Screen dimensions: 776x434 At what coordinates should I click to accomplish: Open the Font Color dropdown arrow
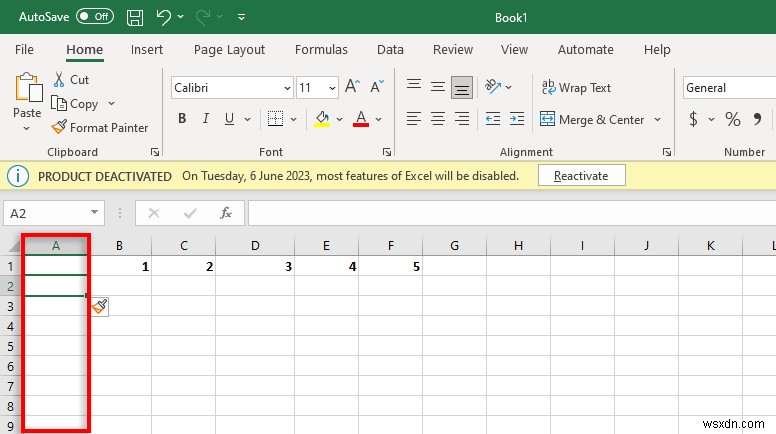(379, 119)
